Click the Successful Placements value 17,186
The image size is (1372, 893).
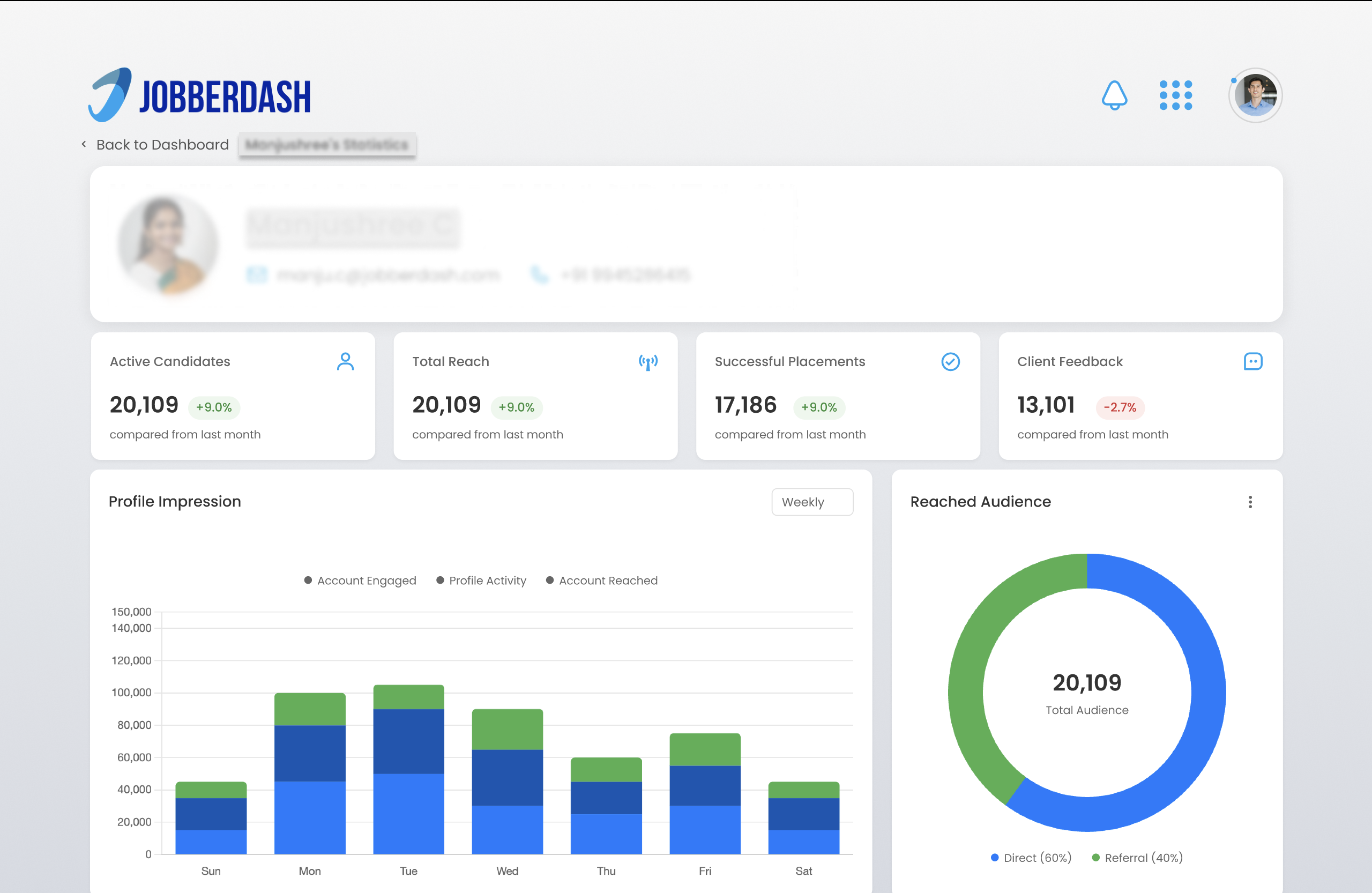coord(745,405)
